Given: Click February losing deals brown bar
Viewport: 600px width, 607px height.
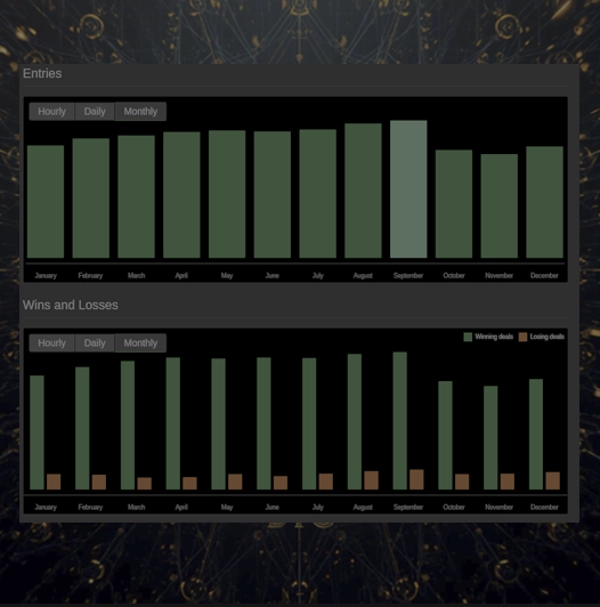Looking at the screenshot, I should 99,482.
